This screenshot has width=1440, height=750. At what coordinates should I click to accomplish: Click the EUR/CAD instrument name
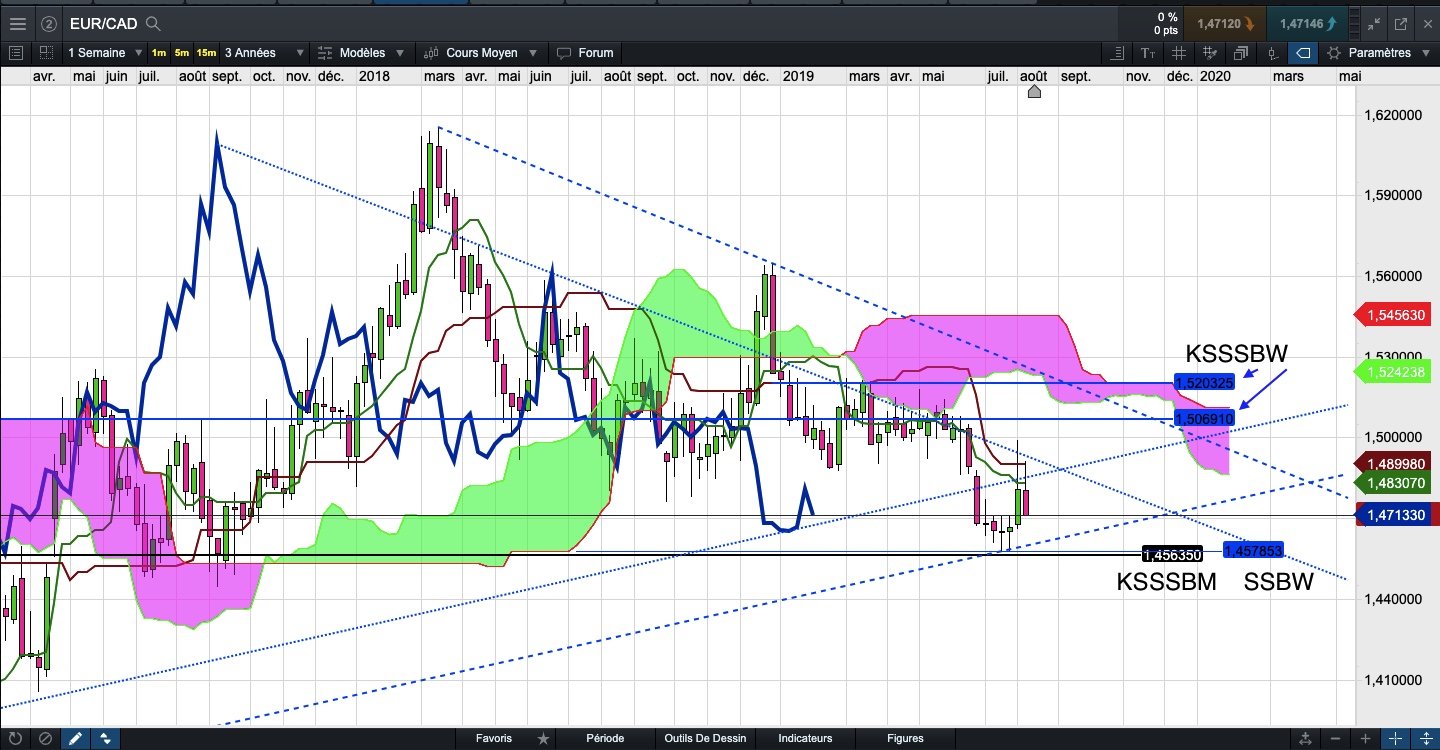[104, 23]
